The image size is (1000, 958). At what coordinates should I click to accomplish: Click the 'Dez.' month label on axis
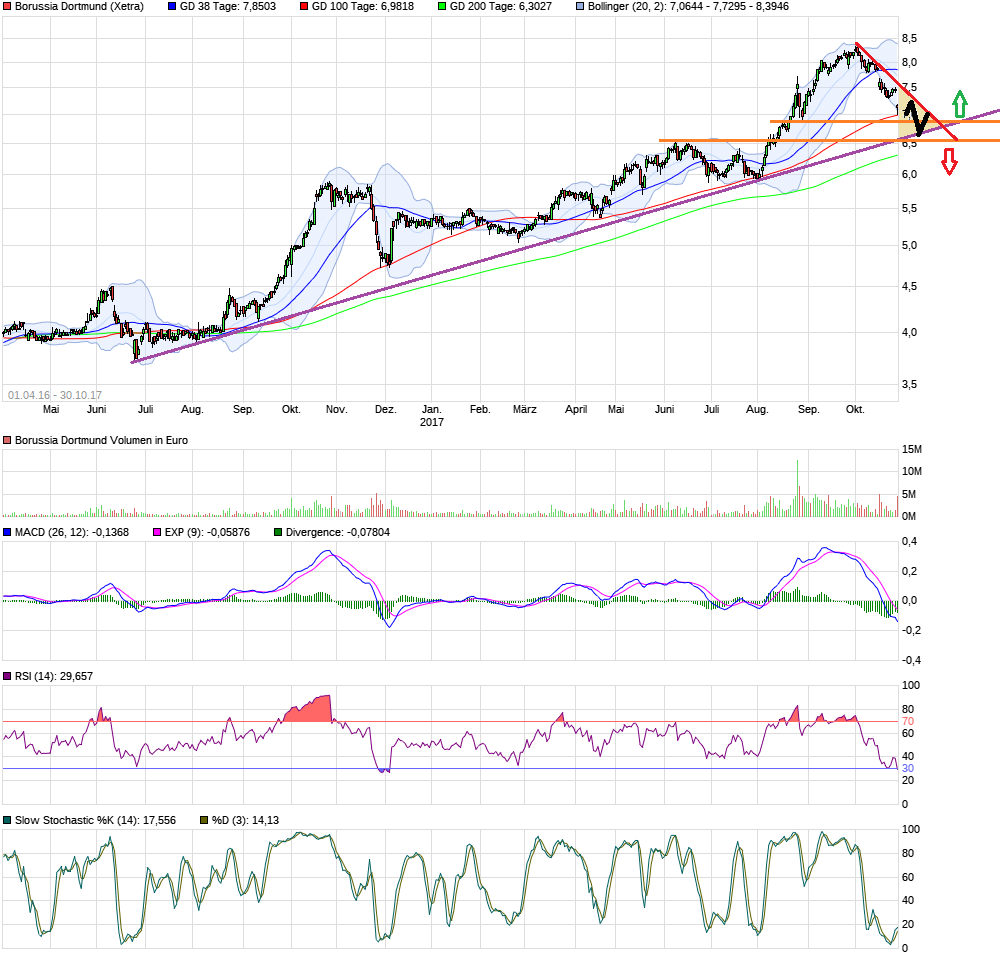pos(385,409)
